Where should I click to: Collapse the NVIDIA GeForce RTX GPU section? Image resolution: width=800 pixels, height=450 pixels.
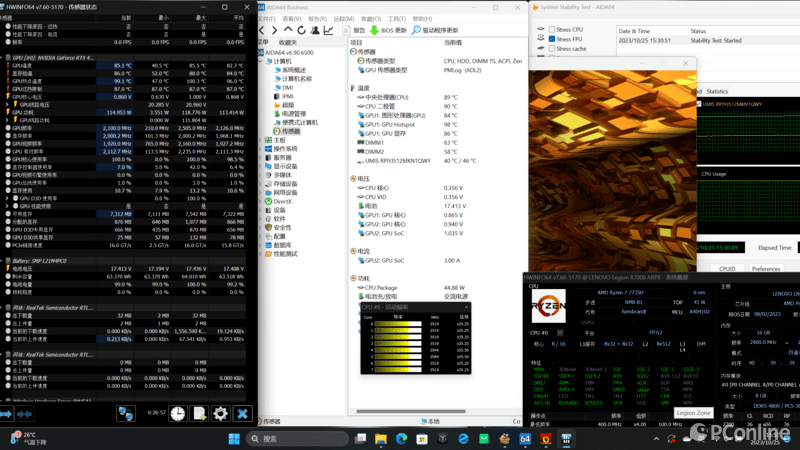click(x=2, y=58)
